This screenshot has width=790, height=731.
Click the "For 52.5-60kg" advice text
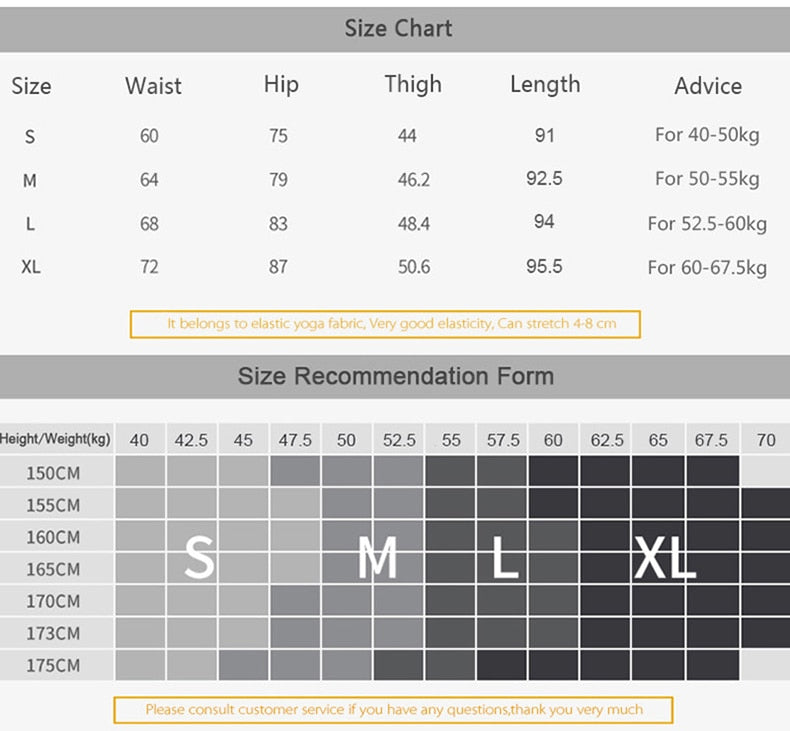tap(707, 223)
